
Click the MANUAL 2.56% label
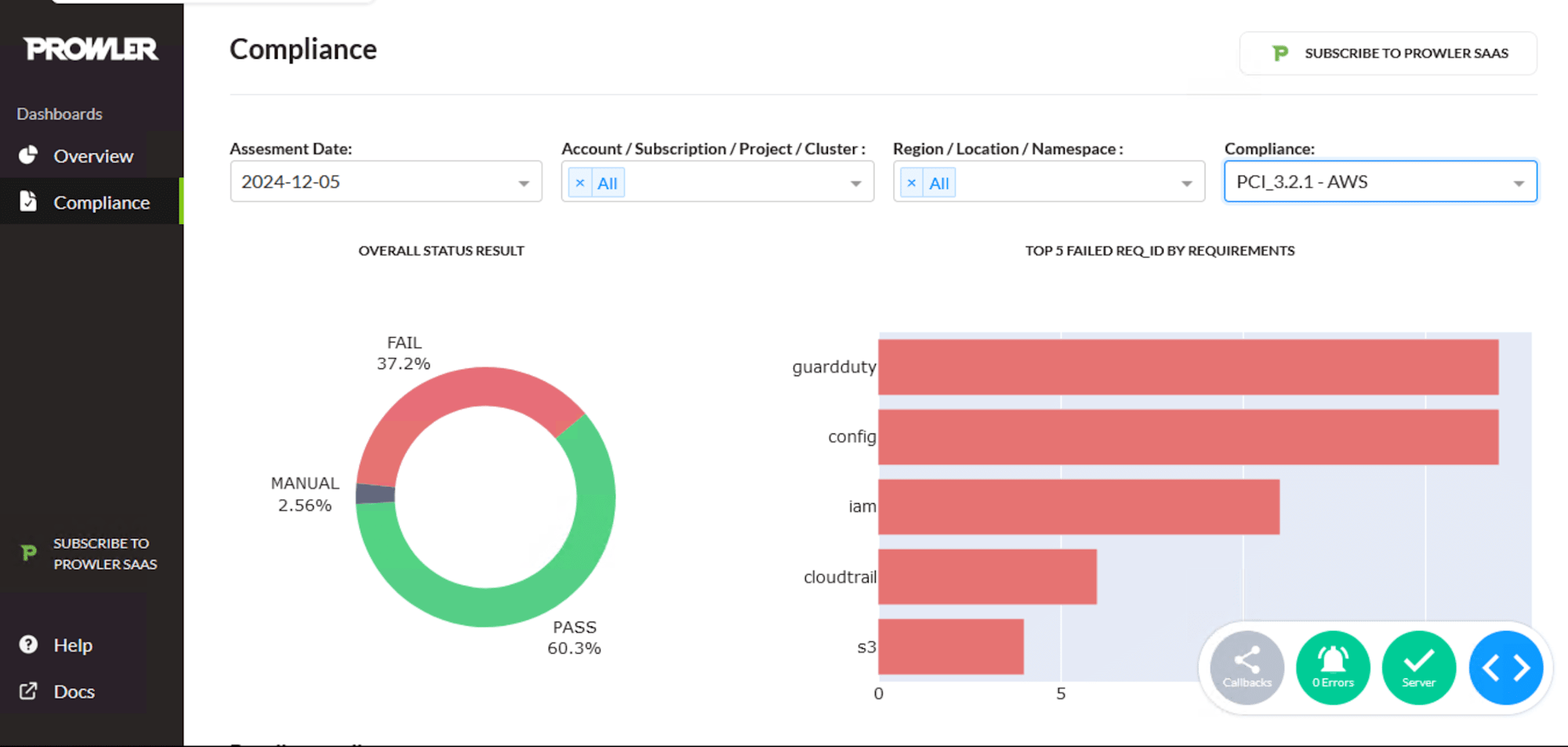[x=305, y=495]
